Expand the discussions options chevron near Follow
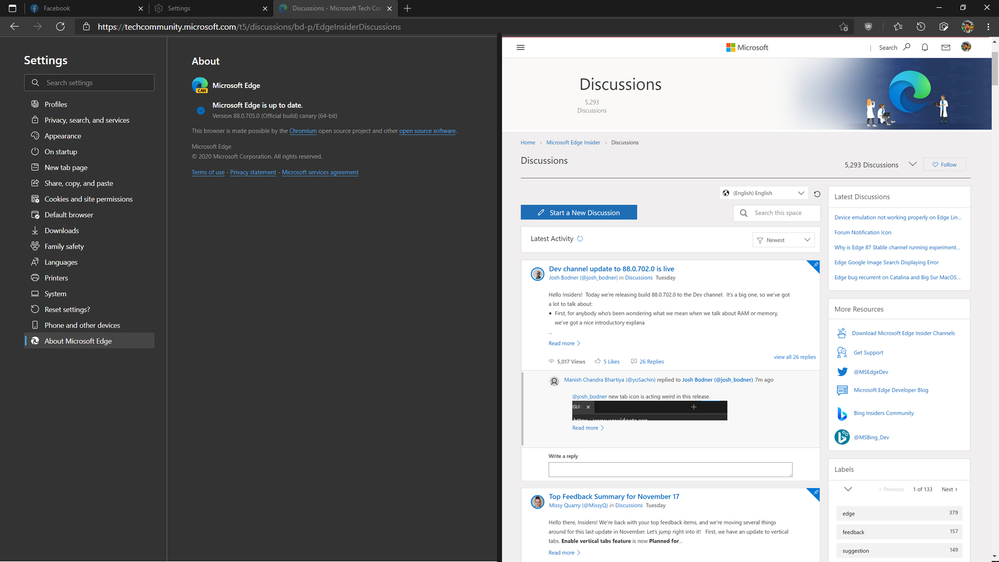The height and width of the screenshot is (562, 999). tap(912, 164)
